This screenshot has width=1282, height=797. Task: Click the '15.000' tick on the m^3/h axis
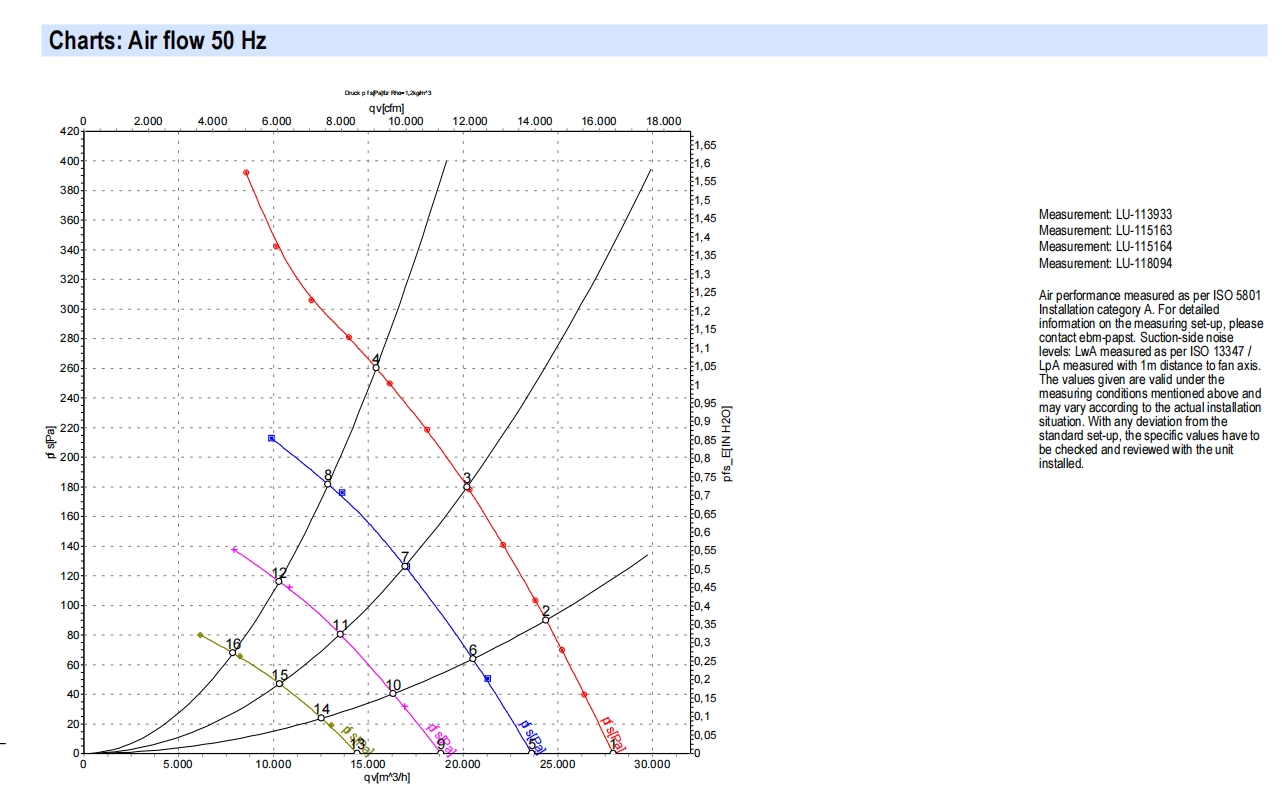[x=367, y=765]
